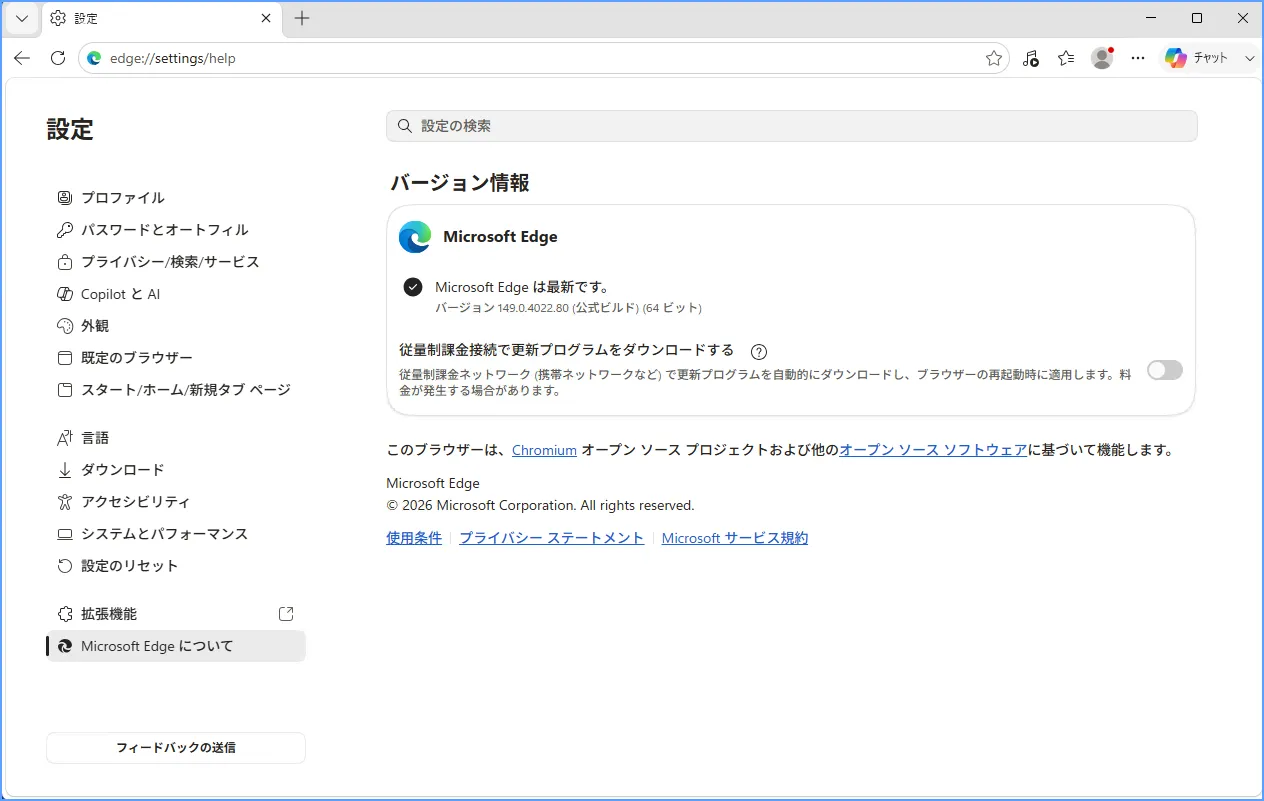Screen dimensions: 1264x801
Task: Open プライバシー/検索/サービス settings
Action: [x=176, y=262]
